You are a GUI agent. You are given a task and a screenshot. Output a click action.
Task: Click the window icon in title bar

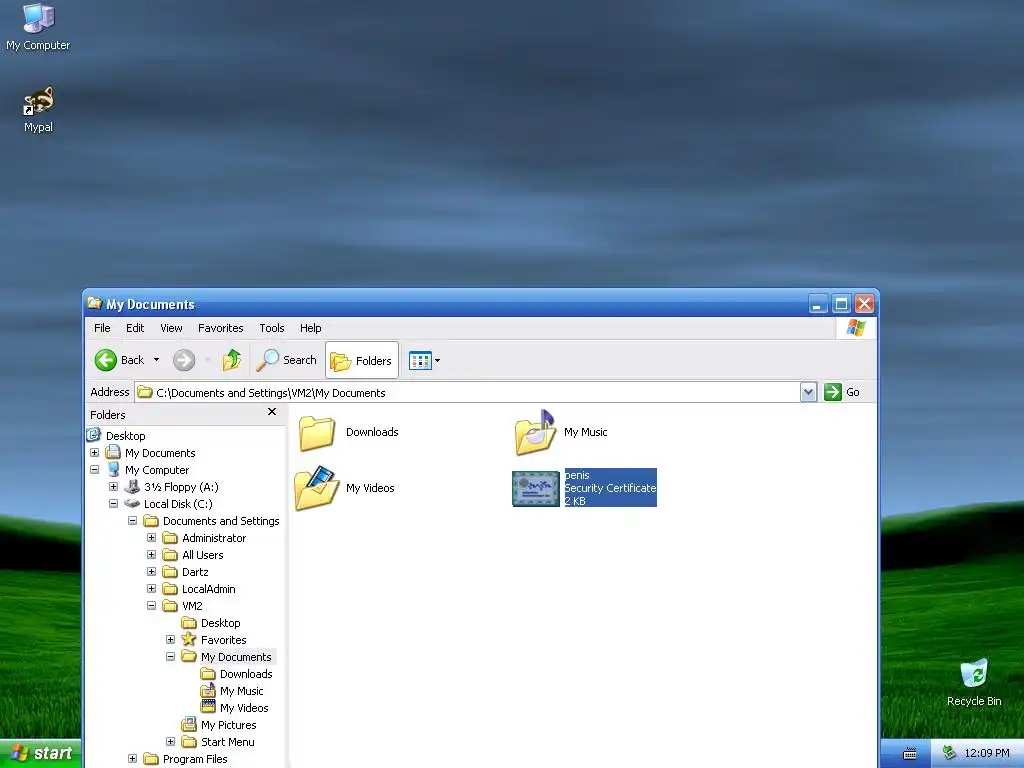(x=95, y=303)
